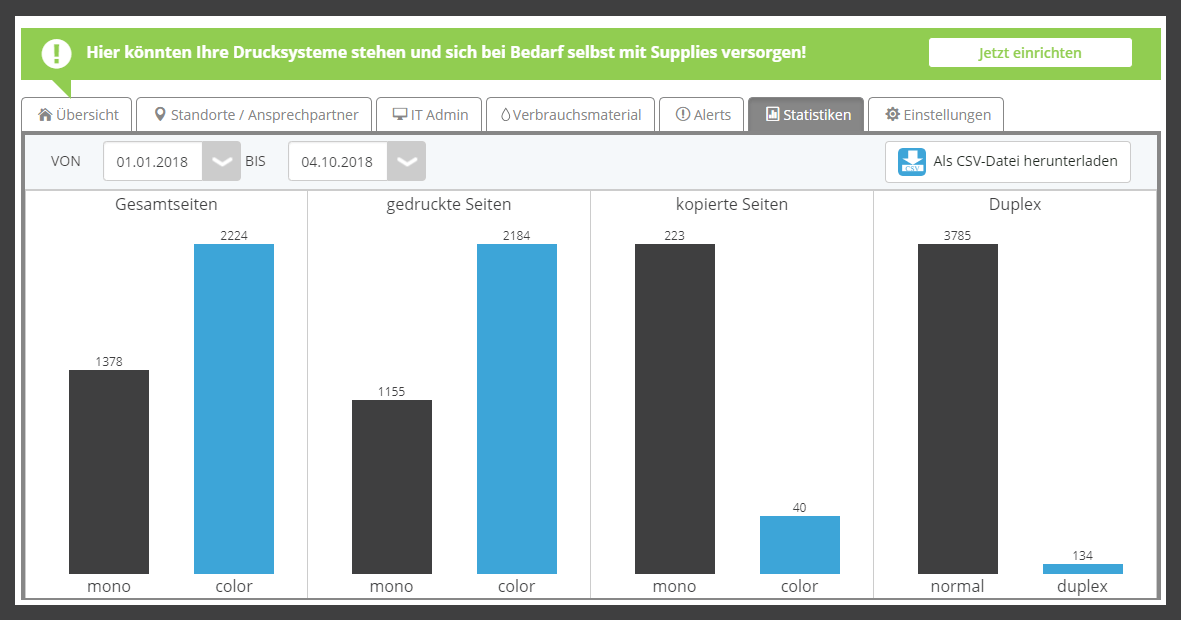The height and width of the screenshot is (620, 1181).
Task: Click the kopierte Seiten color bar
Action: point(800,545)
